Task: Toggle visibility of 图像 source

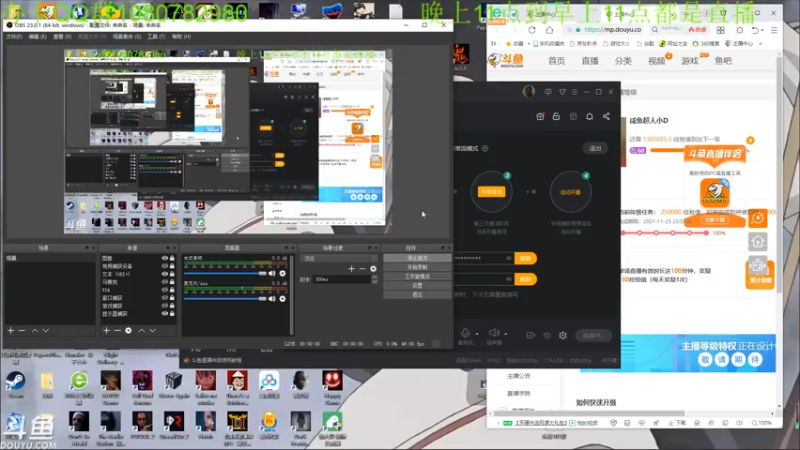Action: 165,258
